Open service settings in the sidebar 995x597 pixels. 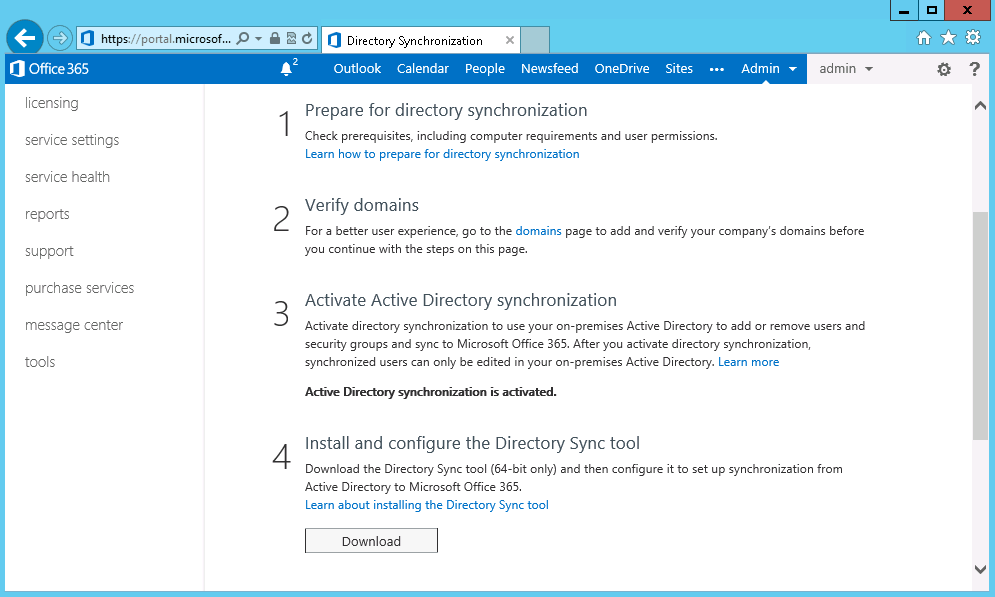click(72, 140)
